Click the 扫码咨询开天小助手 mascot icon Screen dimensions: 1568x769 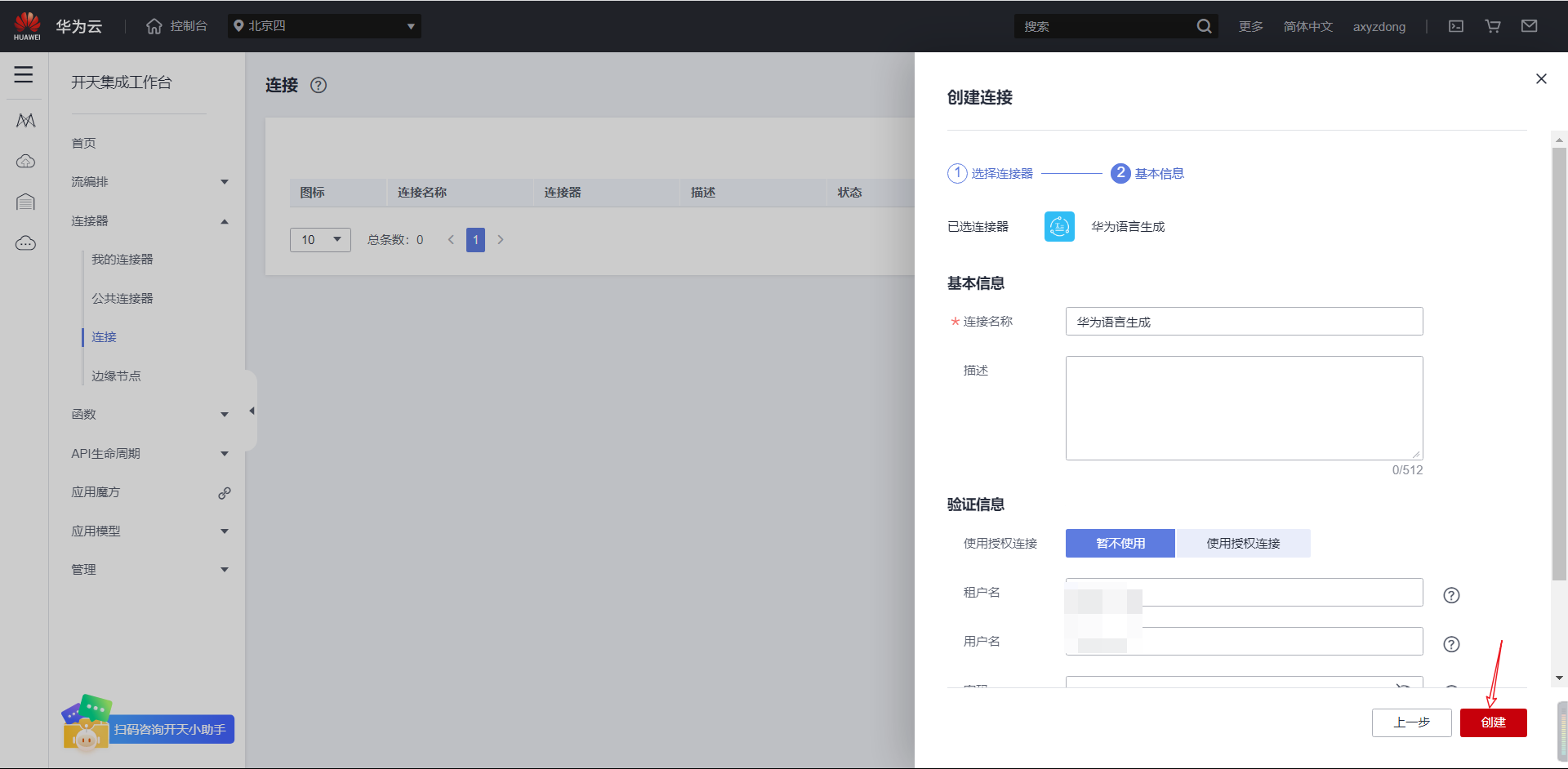tap(86, 723)
